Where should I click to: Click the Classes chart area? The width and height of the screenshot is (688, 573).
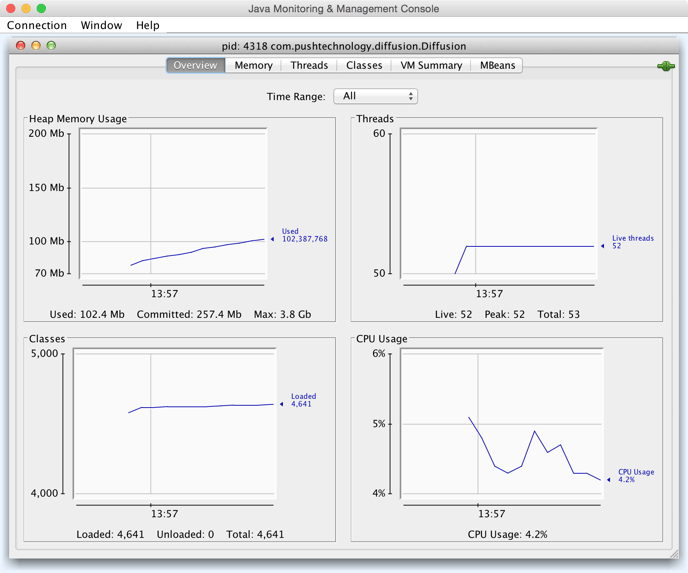click(x=175, y=424)
